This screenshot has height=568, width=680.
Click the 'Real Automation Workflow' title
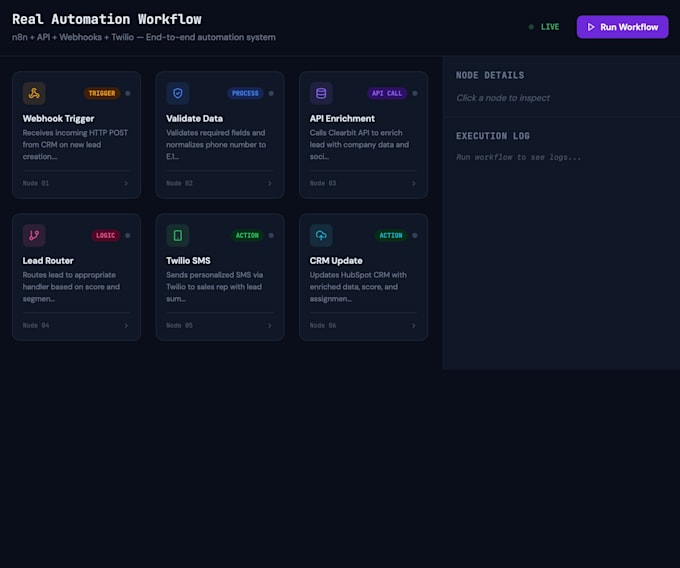(x=107, y=19)
